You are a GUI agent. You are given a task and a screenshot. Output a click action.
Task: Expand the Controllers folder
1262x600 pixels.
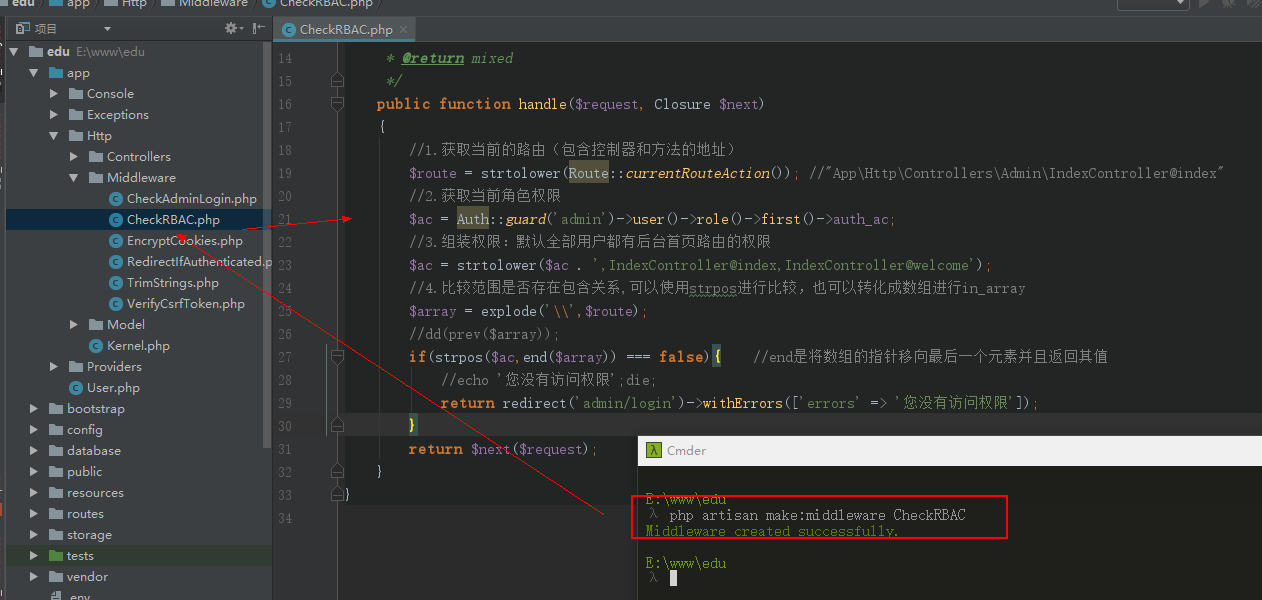tap(75, 157)
